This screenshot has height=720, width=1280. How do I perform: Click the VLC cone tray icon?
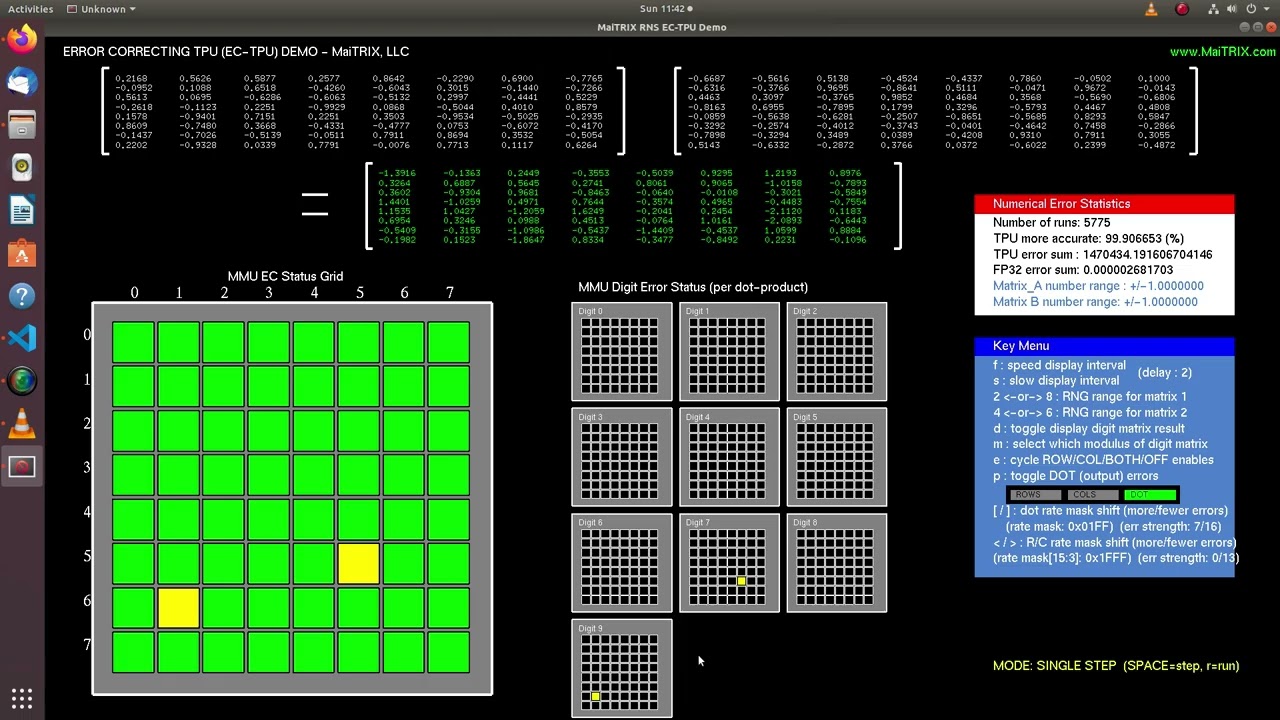(1150, 9)
